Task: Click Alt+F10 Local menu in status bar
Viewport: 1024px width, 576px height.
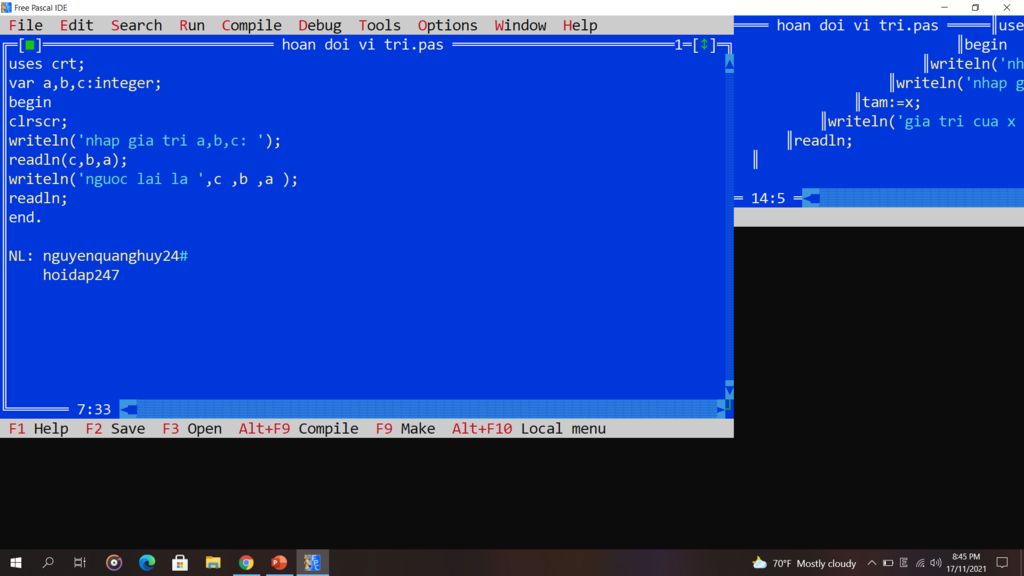Action: point(529,429)
